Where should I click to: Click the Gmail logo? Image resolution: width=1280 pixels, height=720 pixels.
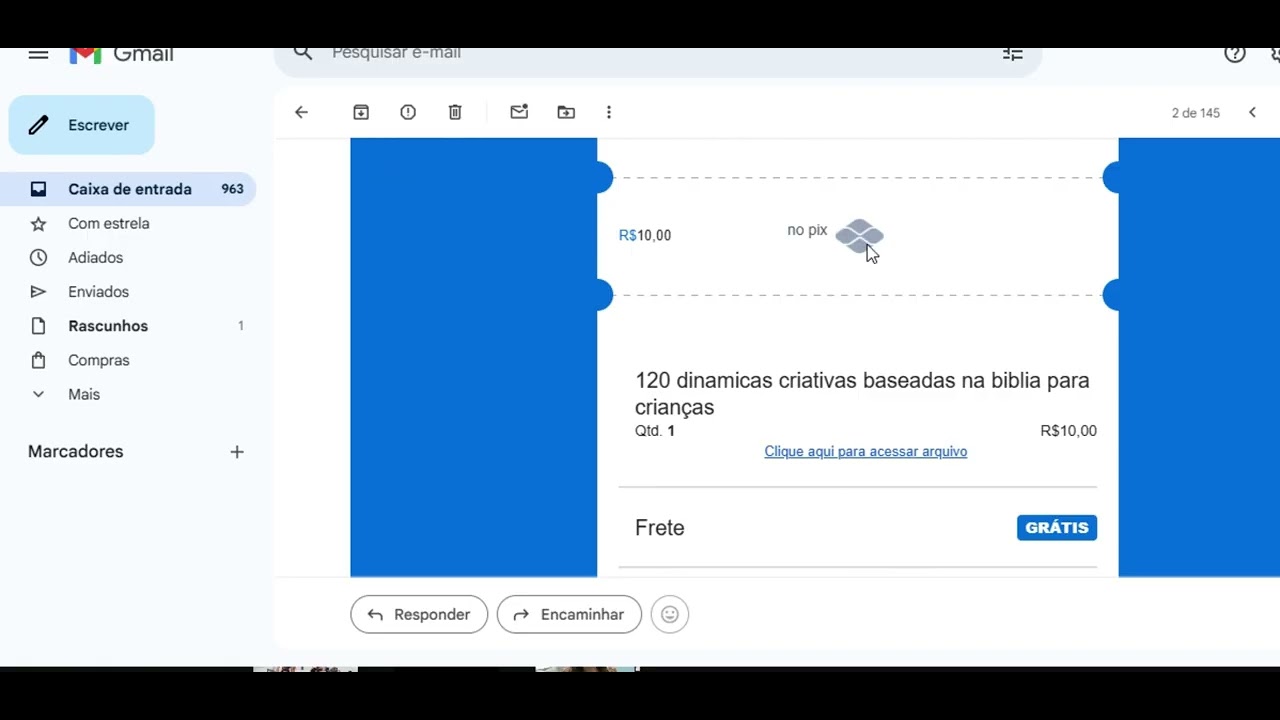[121, 54]
